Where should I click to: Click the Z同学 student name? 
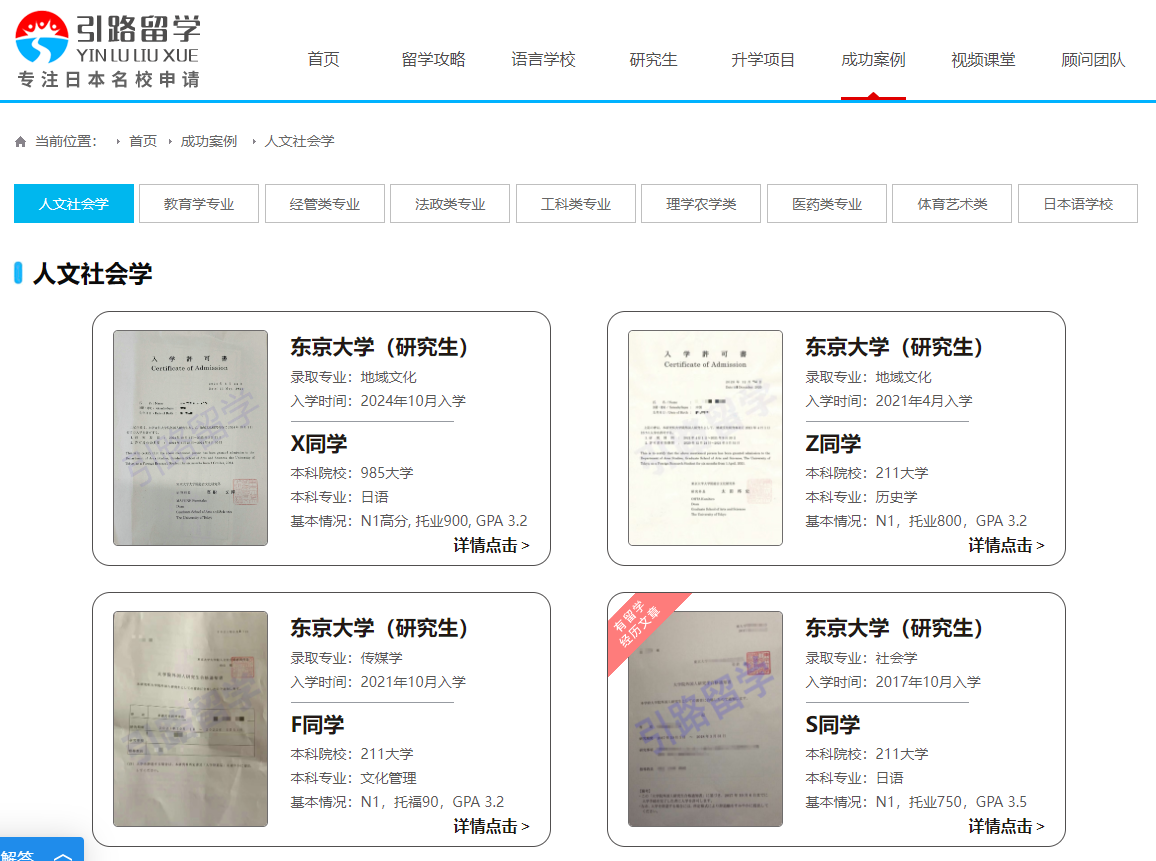[833, 444]
